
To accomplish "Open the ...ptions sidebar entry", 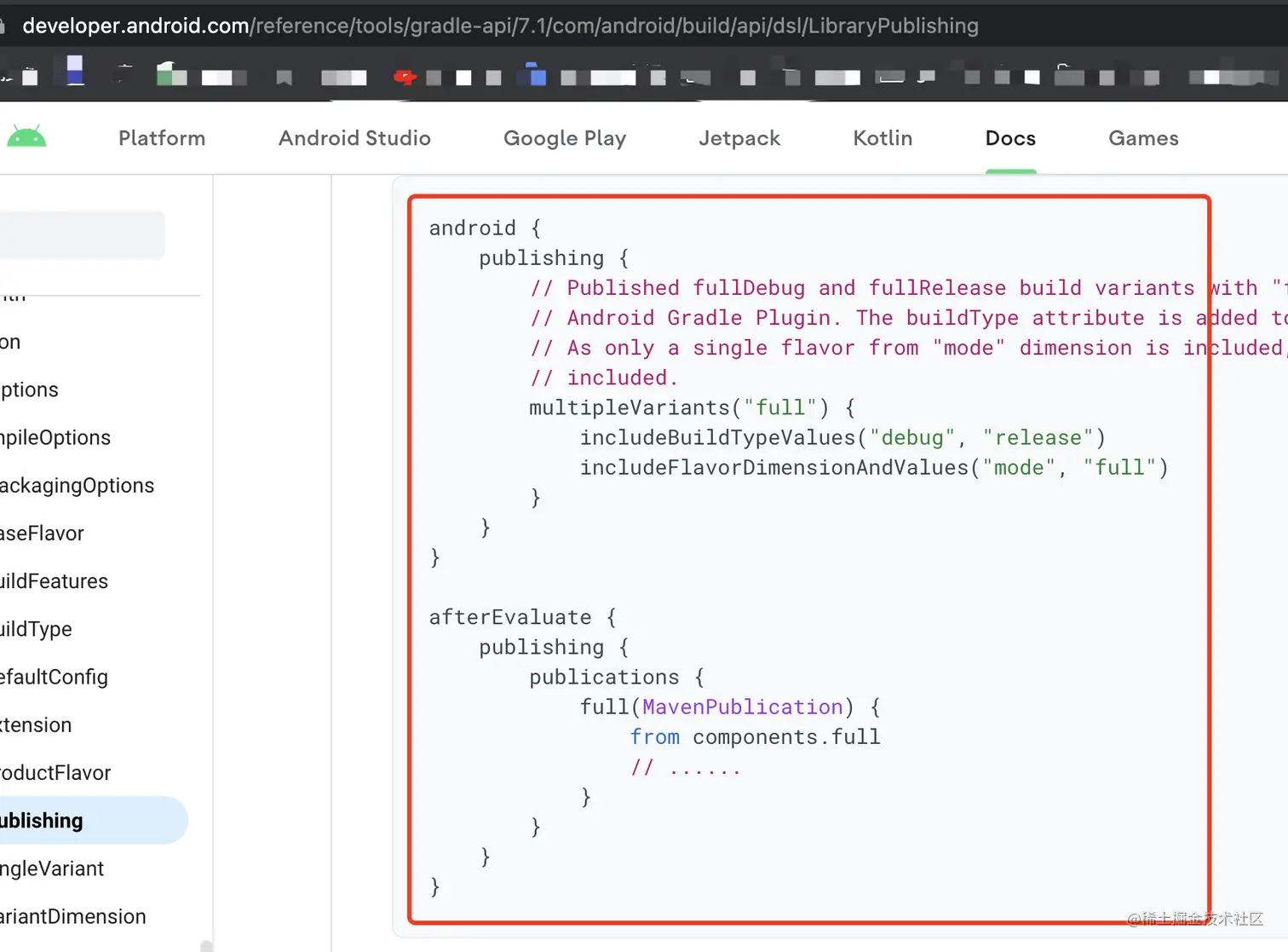I will point(29,389).
